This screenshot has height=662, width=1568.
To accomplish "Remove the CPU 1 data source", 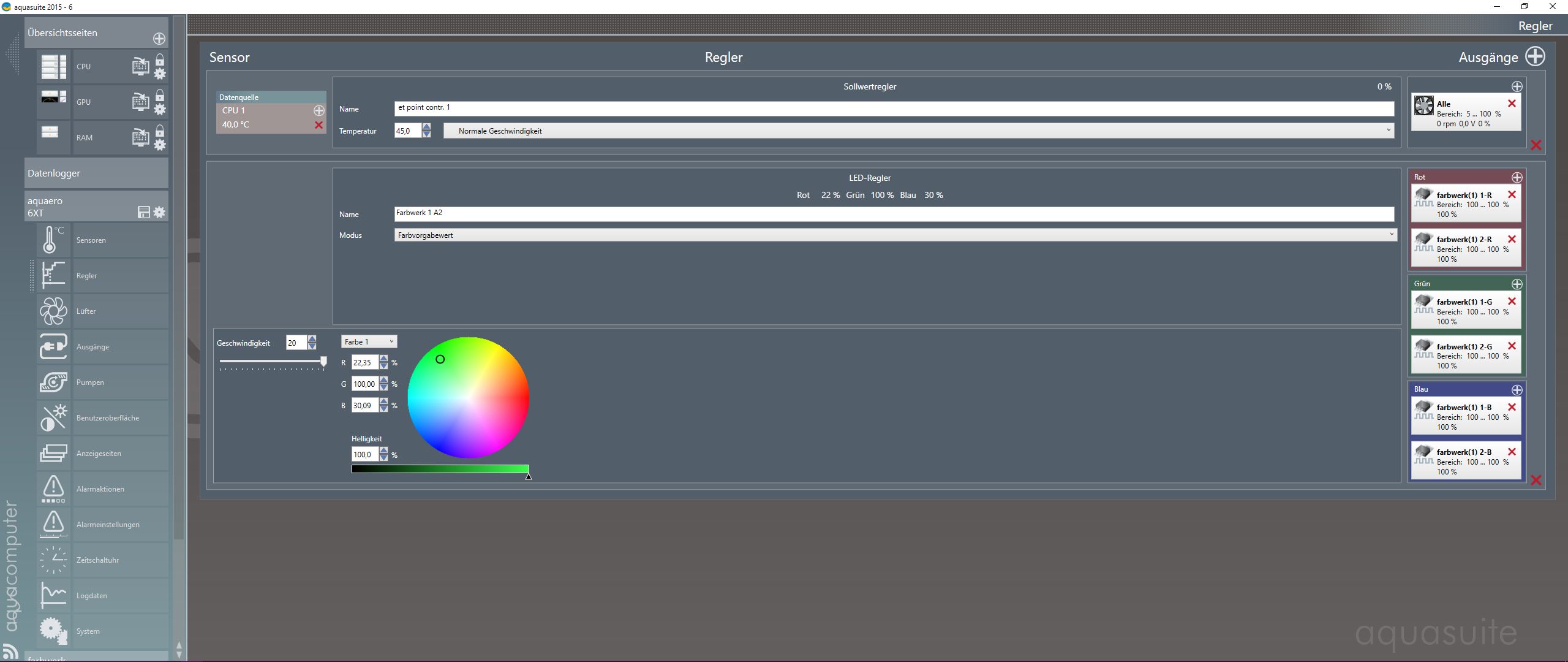I will pyautogui.click(x=318, y=125).
